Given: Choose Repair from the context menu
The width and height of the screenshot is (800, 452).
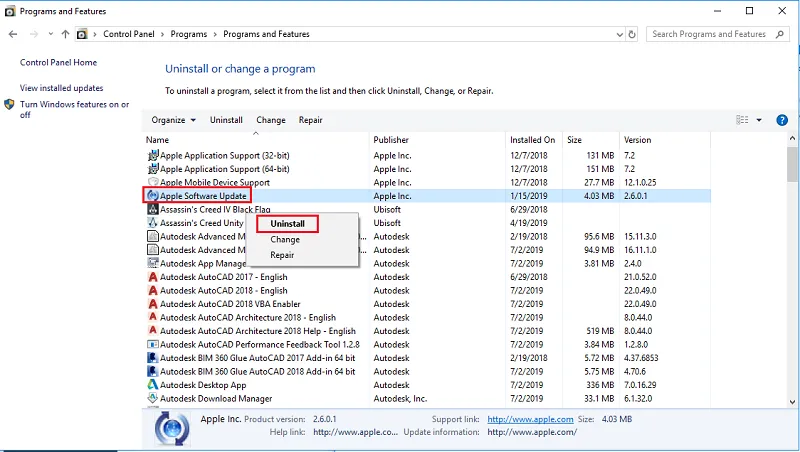Looking at the screenshot, I should [282, 255].
